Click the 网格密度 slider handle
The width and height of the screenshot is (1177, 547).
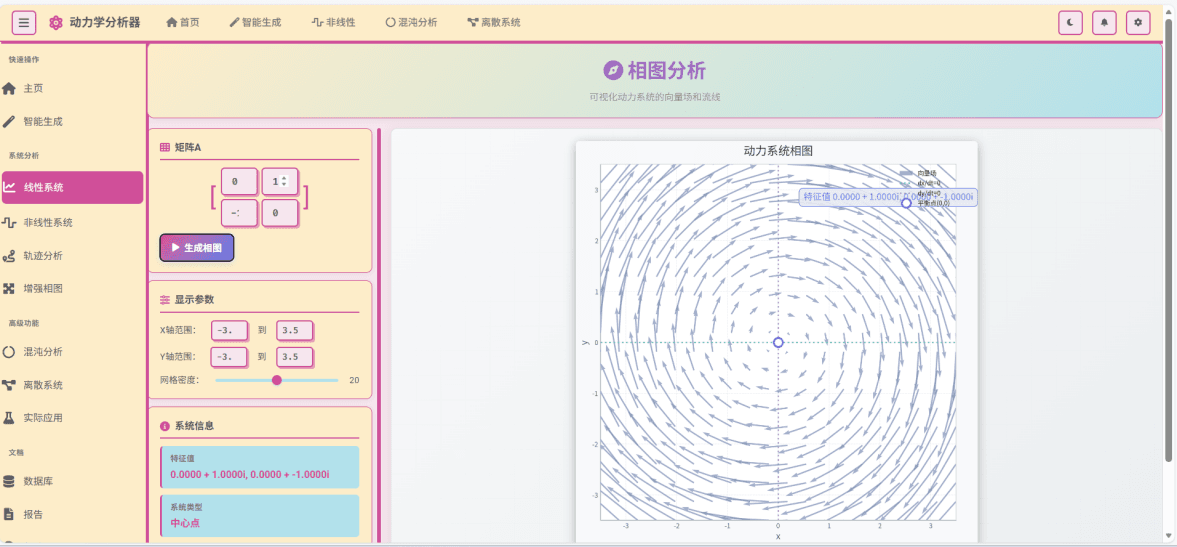[276, 380]
